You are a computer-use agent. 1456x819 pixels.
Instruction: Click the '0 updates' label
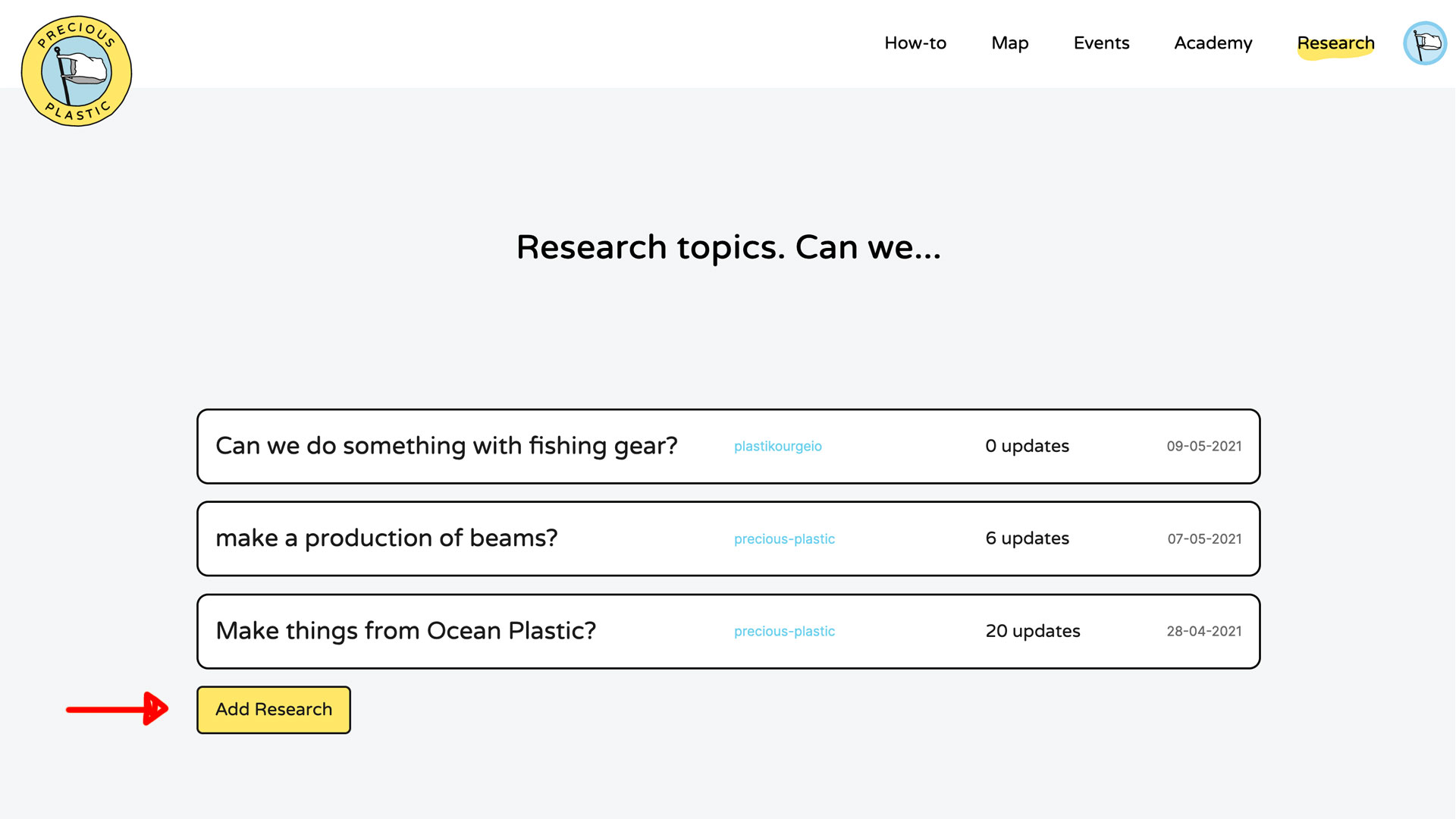(1027, 446)
